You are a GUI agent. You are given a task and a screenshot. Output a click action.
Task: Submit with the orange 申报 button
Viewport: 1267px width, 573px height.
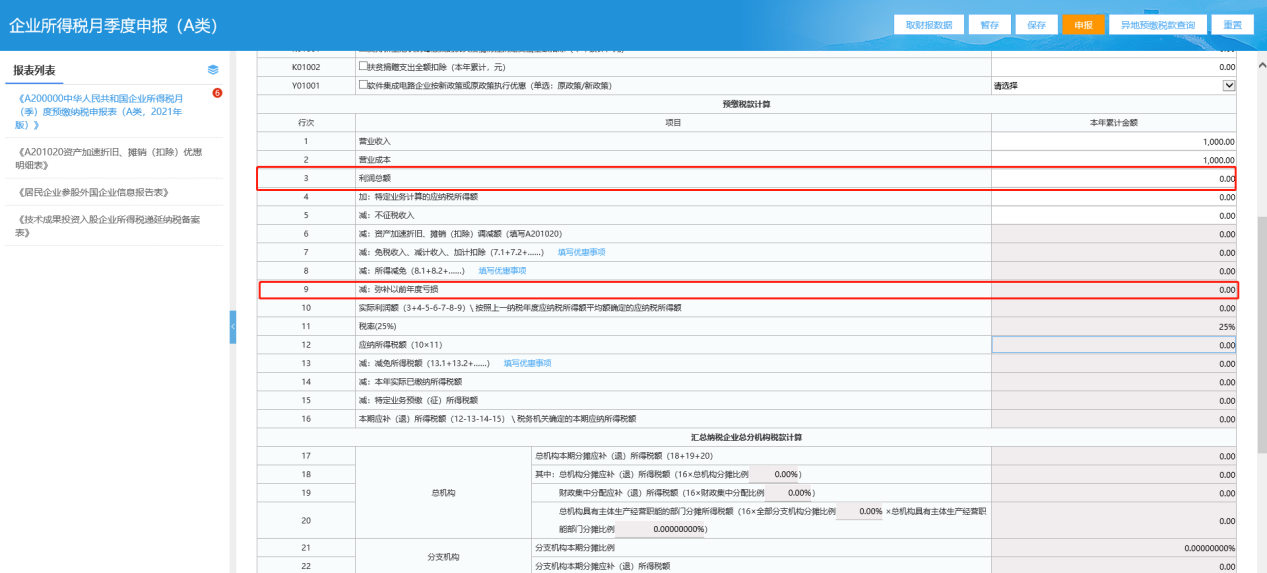click(1083, 25)
